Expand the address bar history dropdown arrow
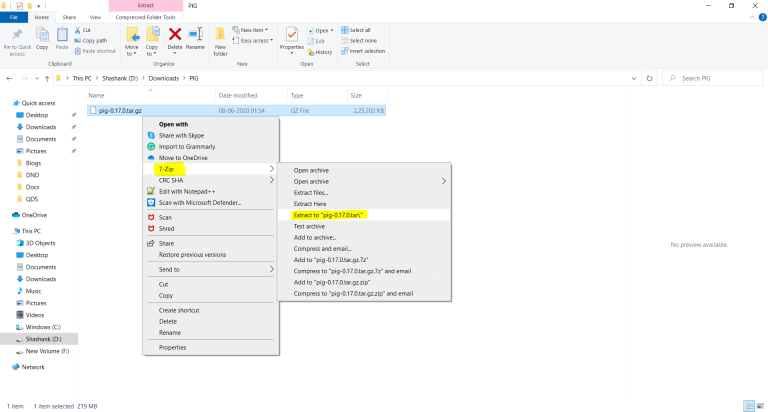This screenshot has height=412, width=768. coord(634,78)
